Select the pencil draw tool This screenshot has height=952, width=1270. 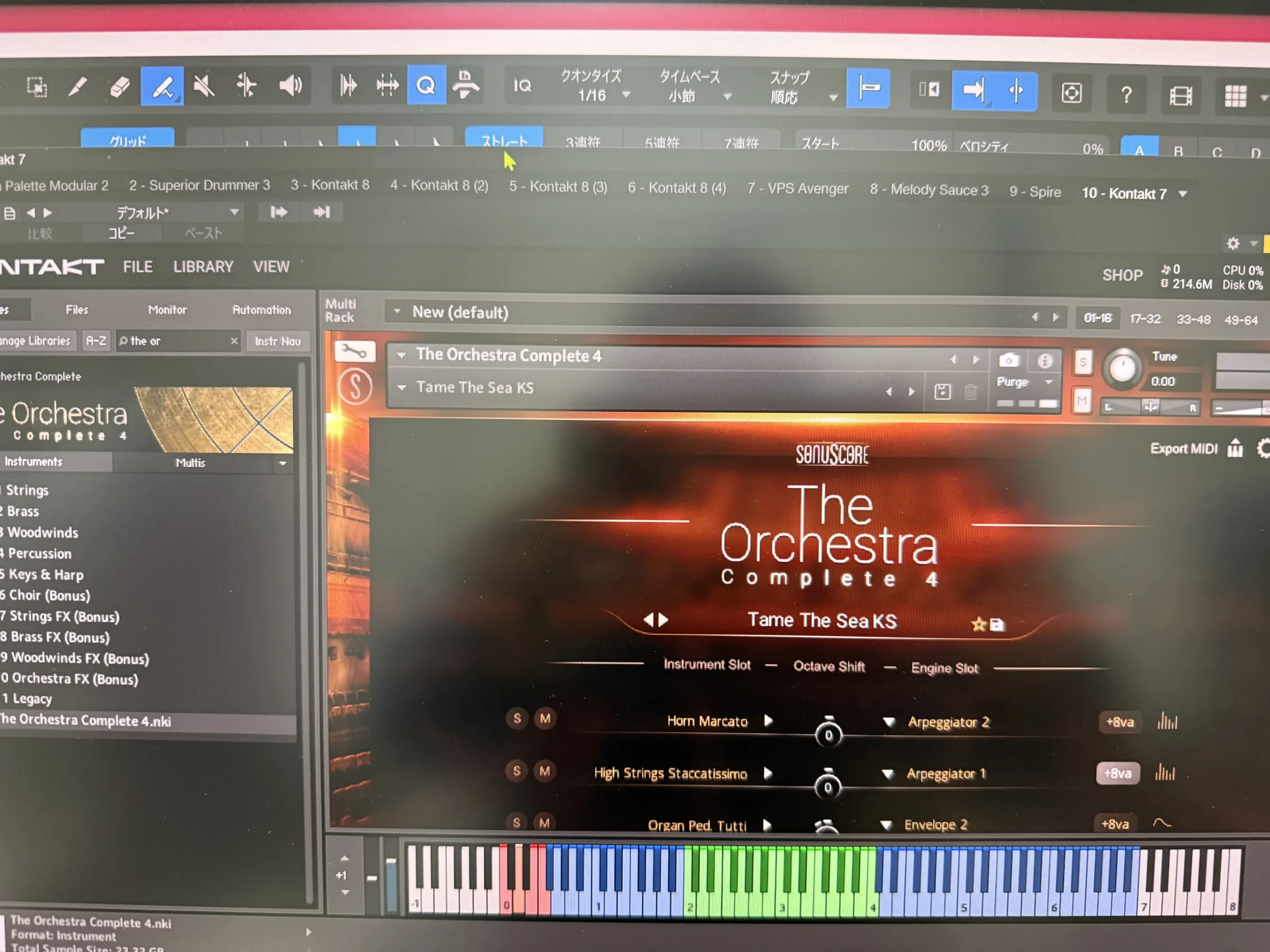tap(77, 87)
